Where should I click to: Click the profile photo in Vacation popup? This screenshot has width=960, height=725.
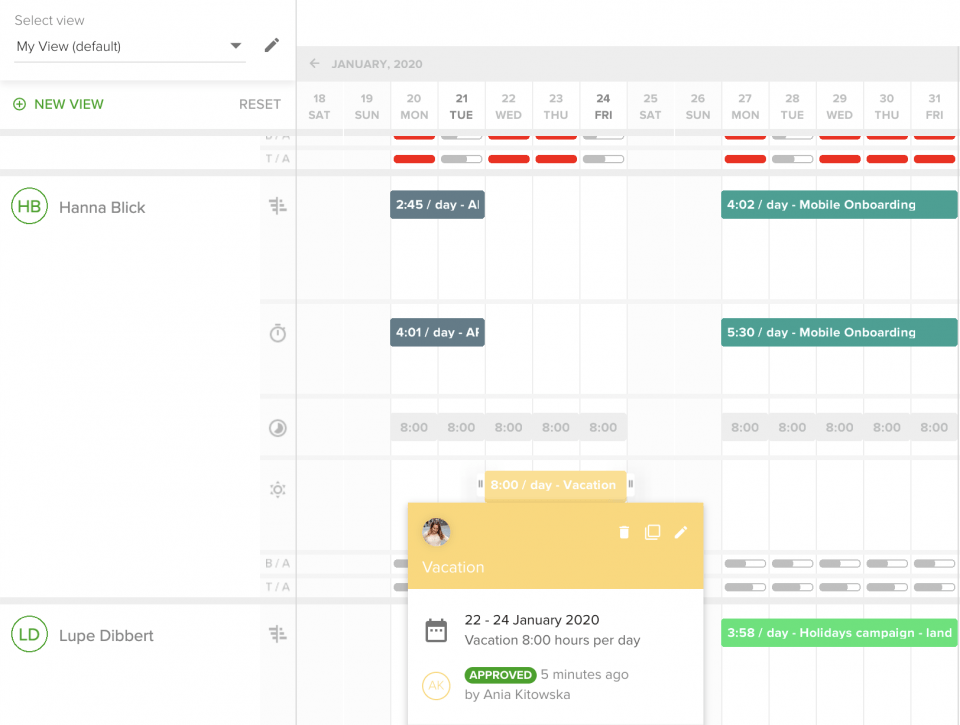pos(437,532)
